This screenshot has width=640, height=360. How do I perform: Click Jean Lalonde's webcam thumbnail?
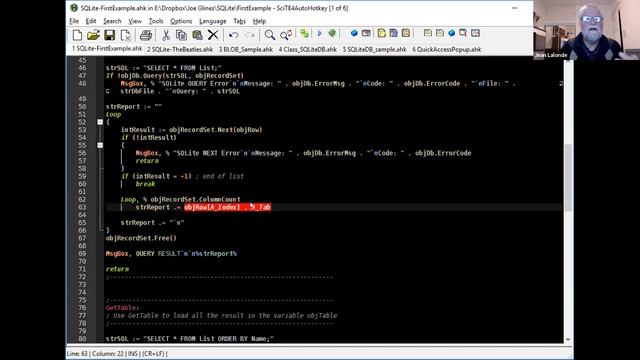tap(587, 30)
